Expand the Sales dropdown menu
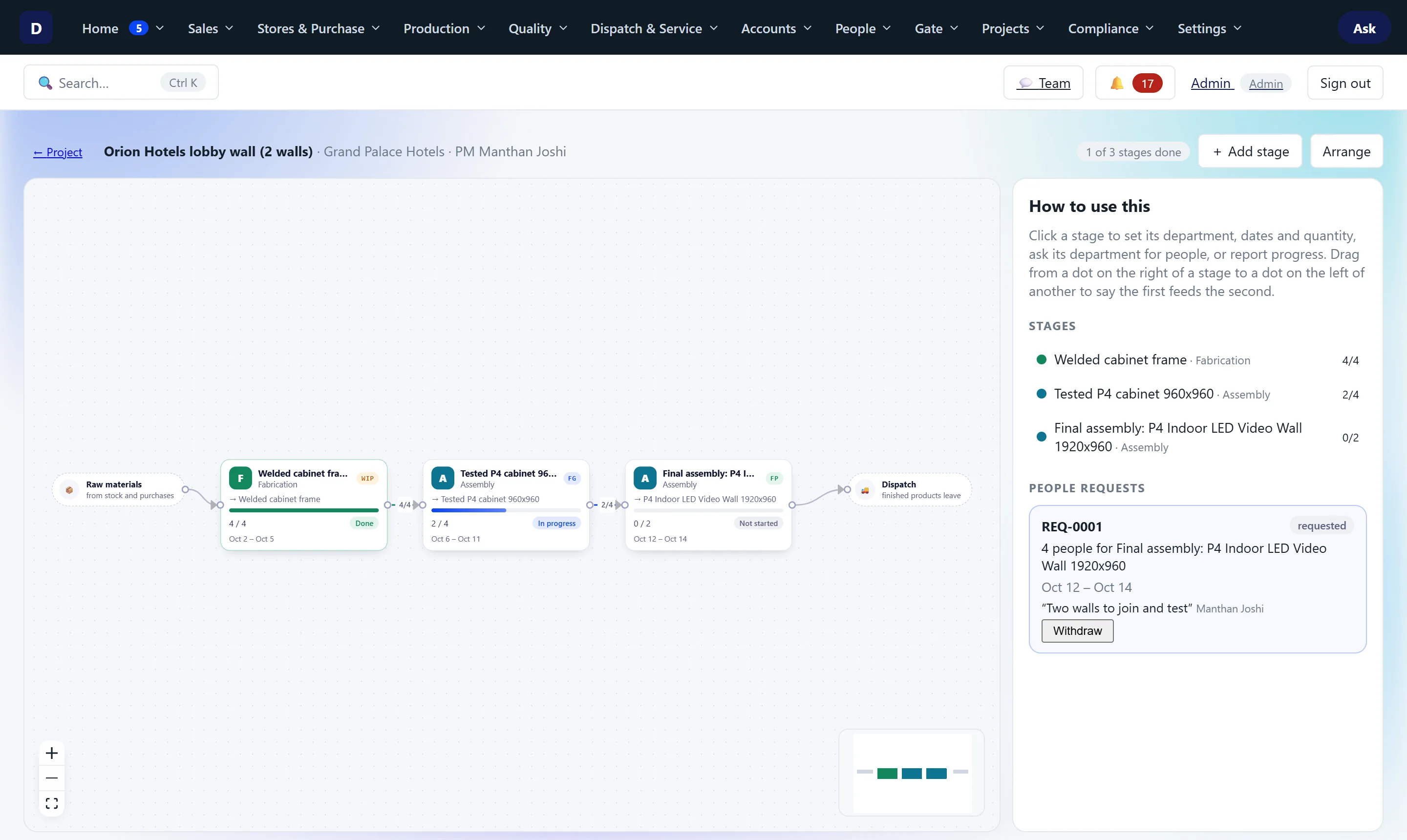The image size is (1407, 840). click(x=211, y=28)
